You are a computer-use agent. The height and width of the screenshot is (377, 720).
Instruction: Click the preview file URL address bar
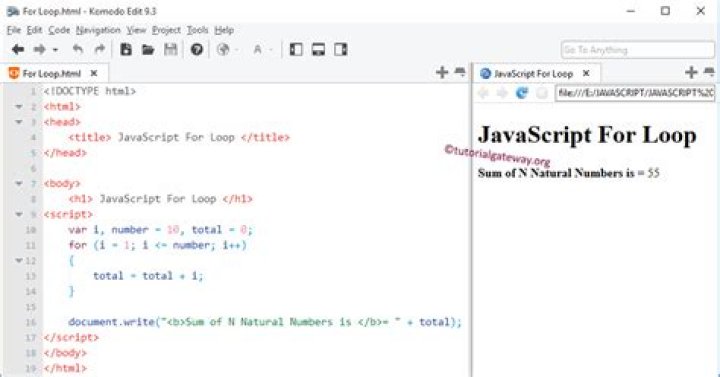pos(635,93)
